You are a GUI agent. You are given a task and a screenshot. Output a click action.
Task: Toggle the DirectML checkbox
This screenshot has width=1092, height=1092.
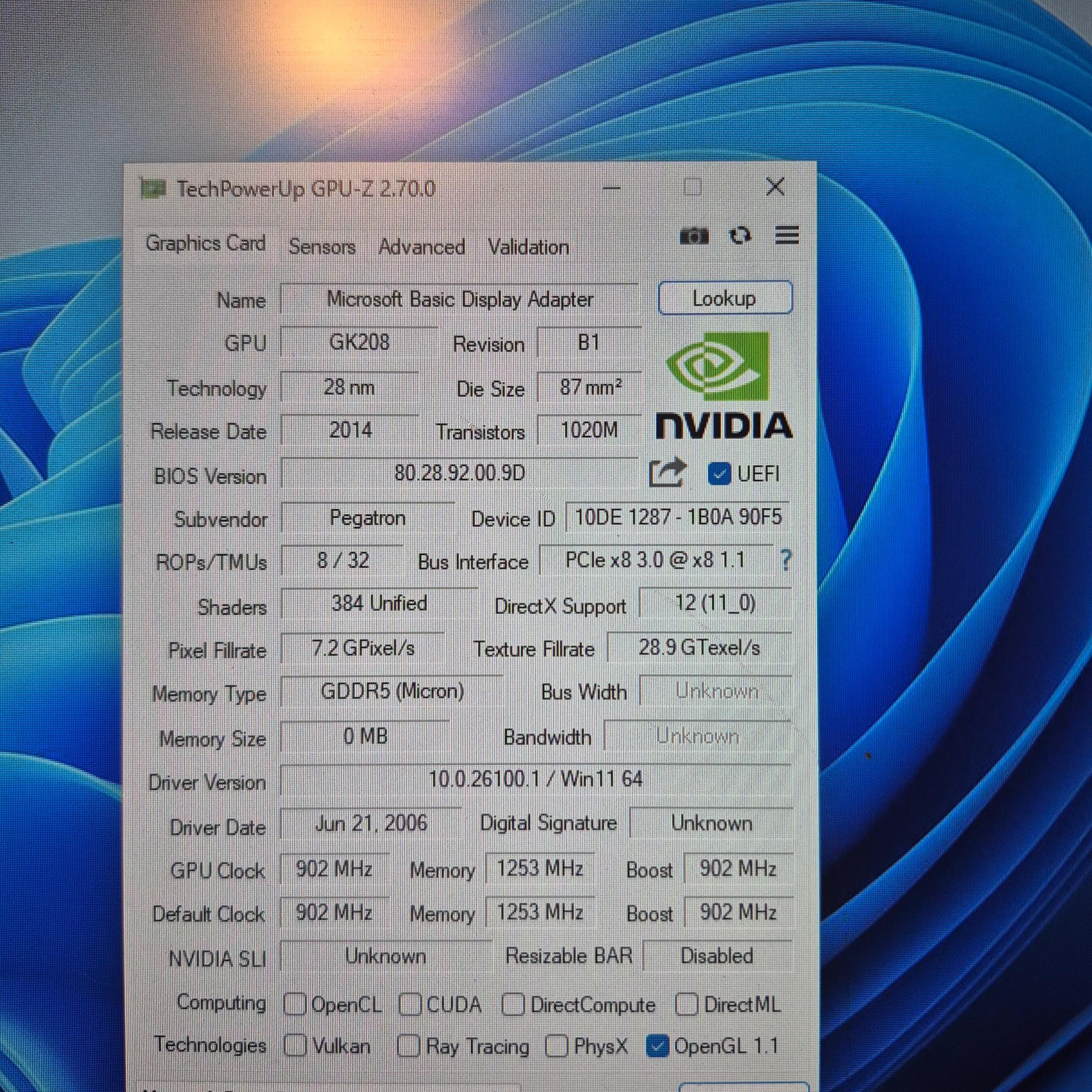pos(686,1004)
